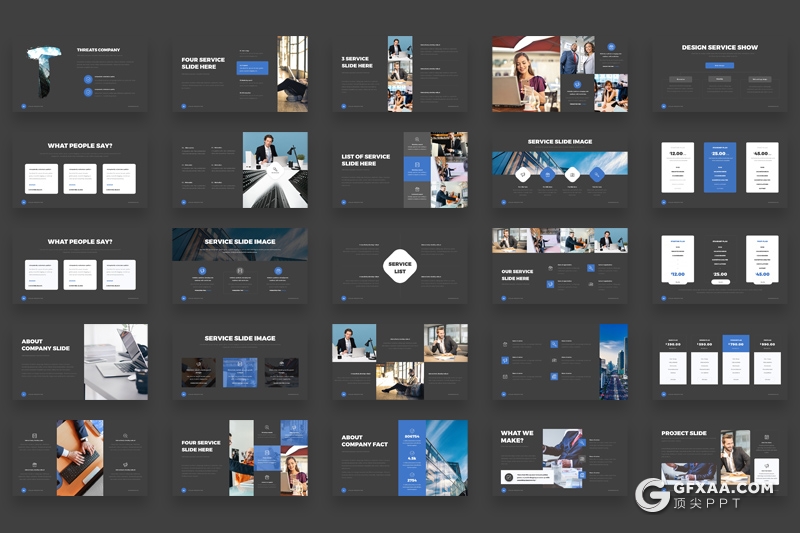Select the About Company Slide thumbnail
The image size is (800, 533).
tap(80, 362)
